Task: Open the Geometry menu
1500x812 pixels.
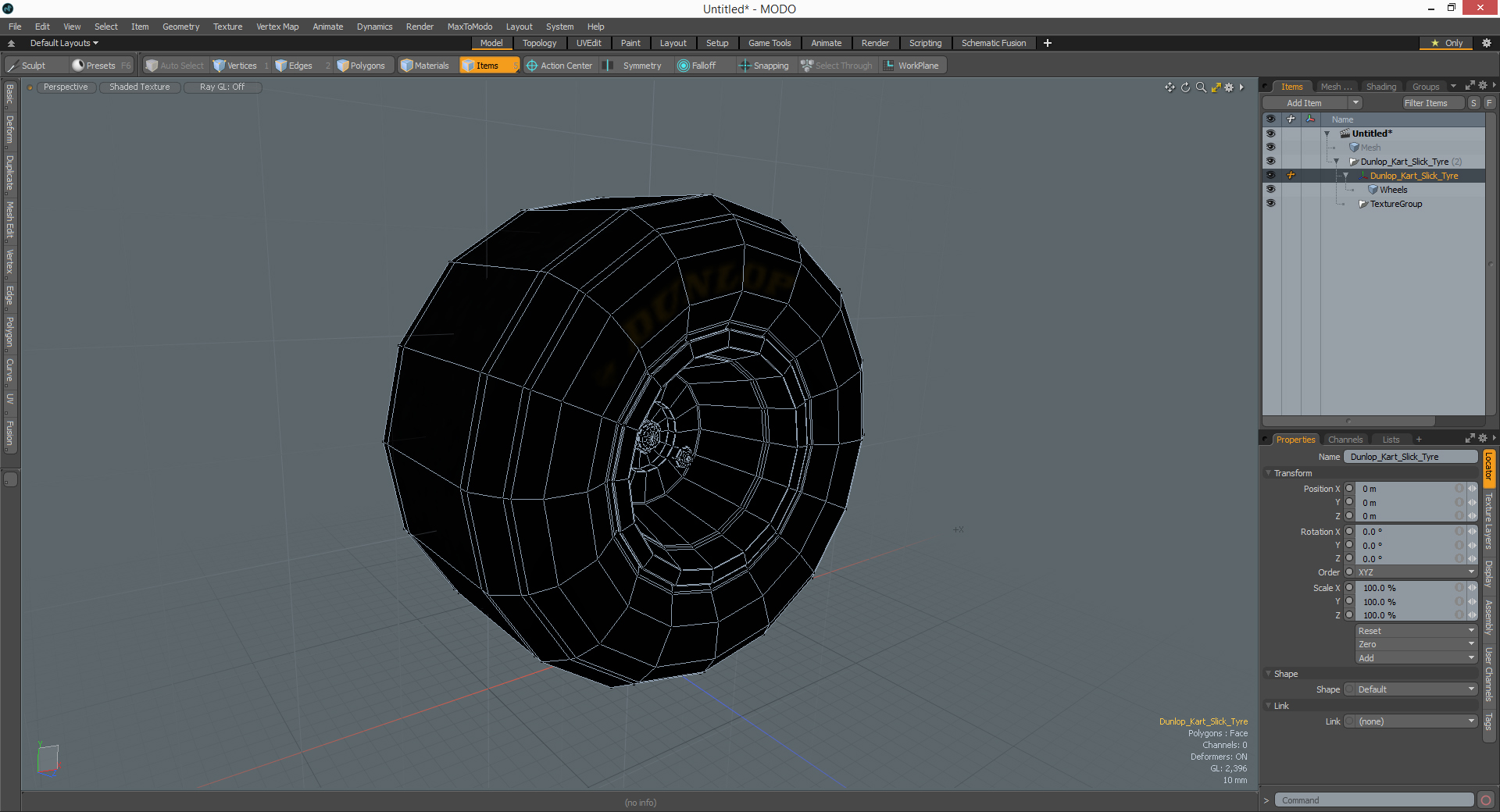Action: 180,27
